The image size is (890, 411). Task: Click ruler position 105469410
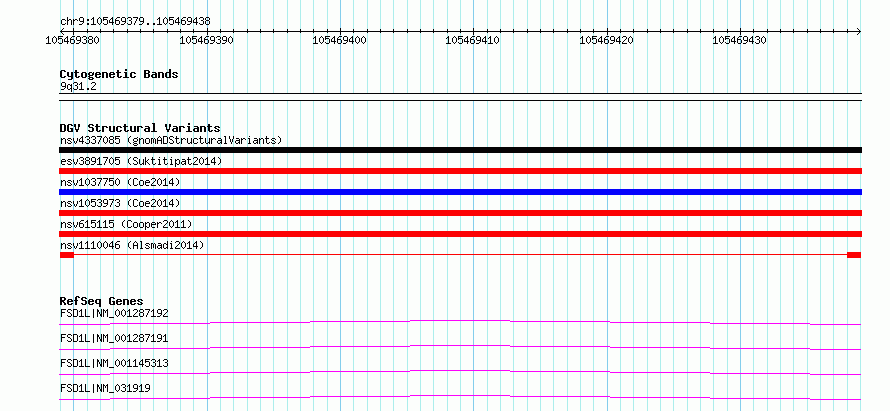pos(473,40)
